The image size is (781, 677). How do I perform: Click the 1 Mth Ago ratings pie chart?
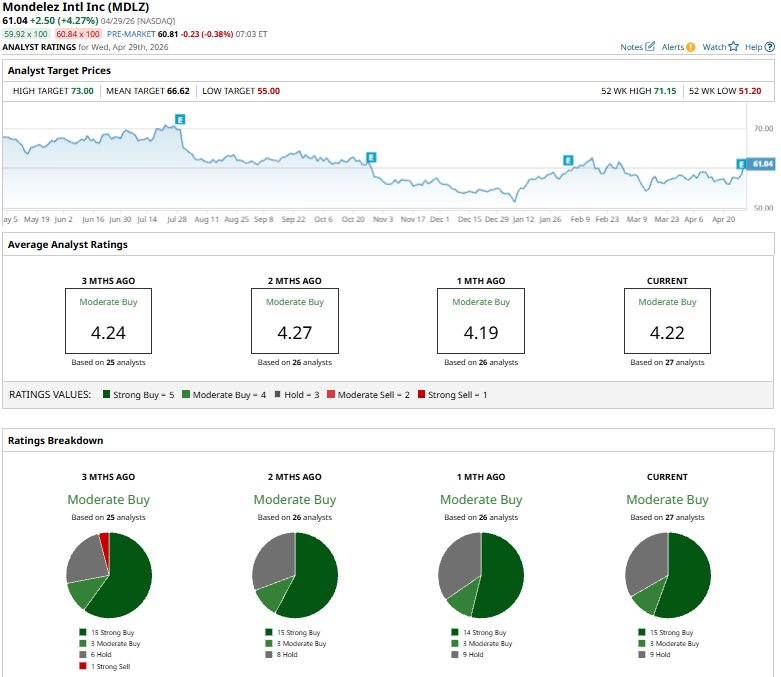(x=481, y=575)
